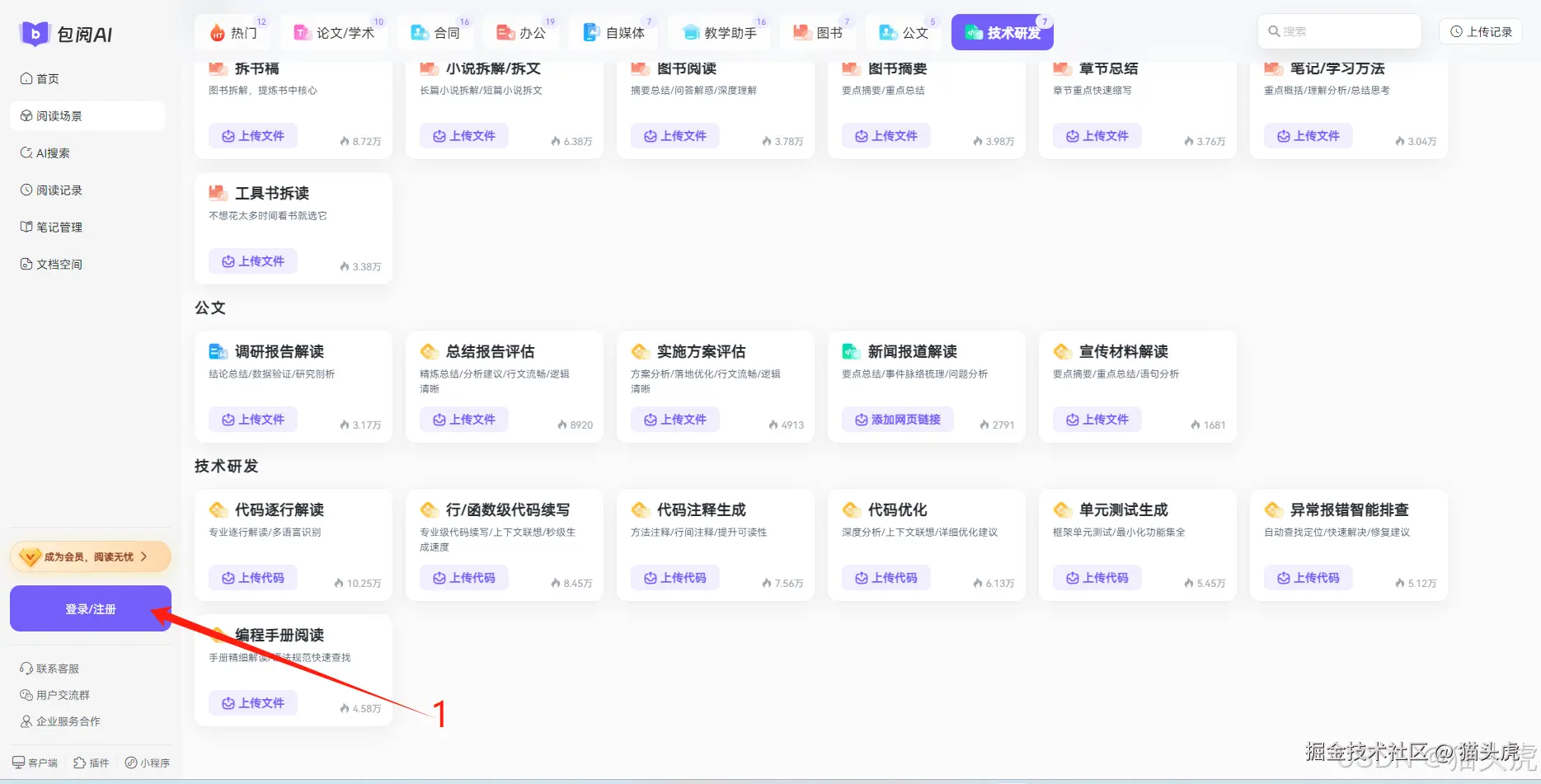
Task: Open 上传记录 at top right
Action: [1481, 31]
